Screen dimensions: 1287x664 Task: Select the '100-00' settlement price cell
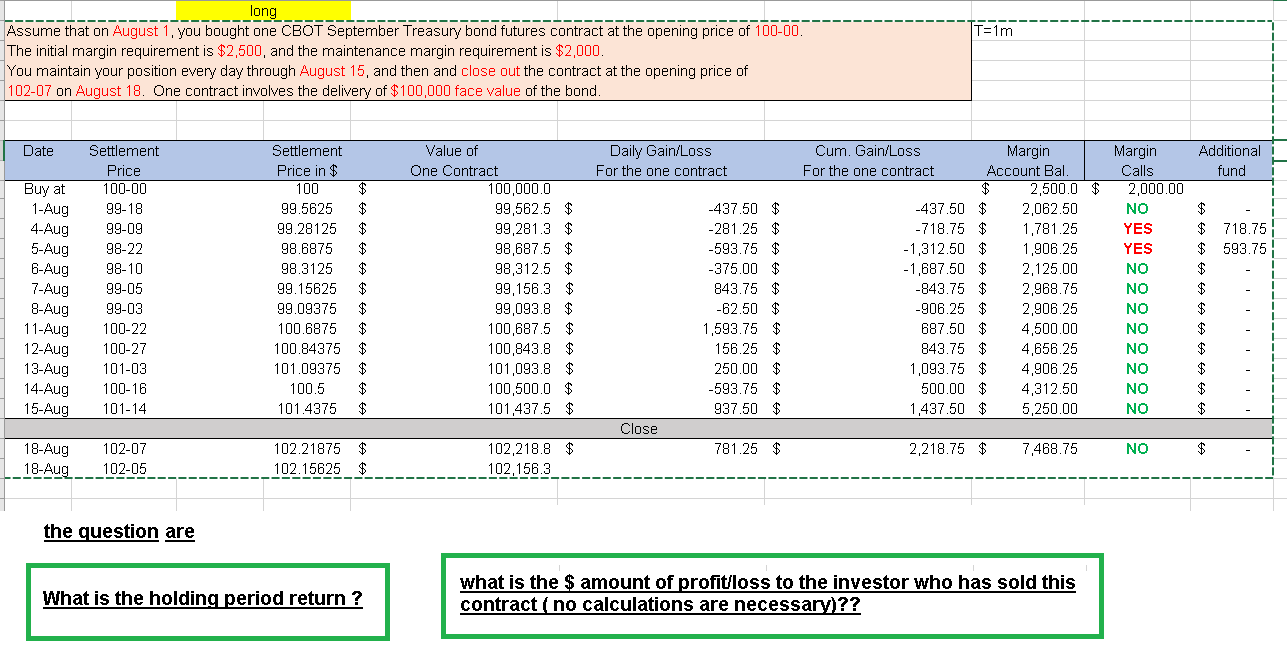pos(126,189)
